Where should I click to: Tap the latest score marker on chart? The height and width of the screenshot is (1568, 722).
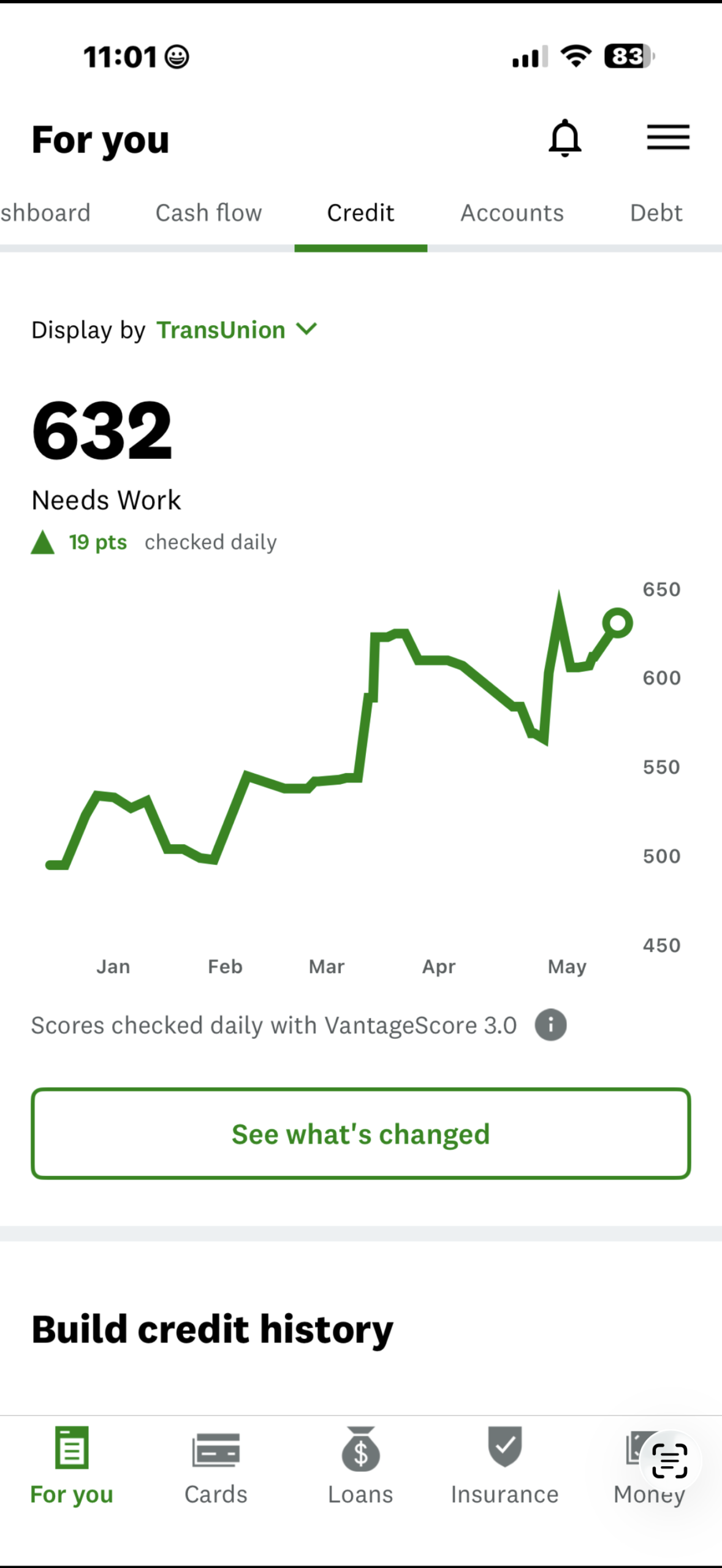pos(617,623)
